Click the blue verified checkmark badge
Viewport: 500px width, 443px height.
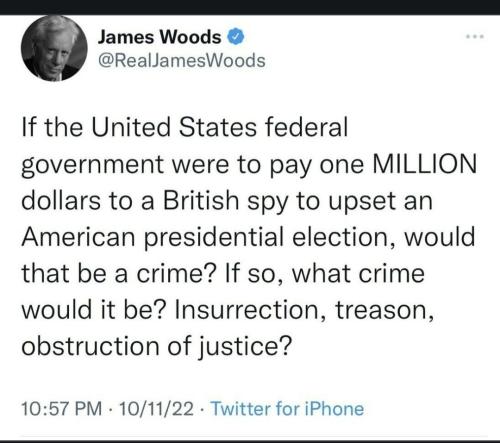236,37
